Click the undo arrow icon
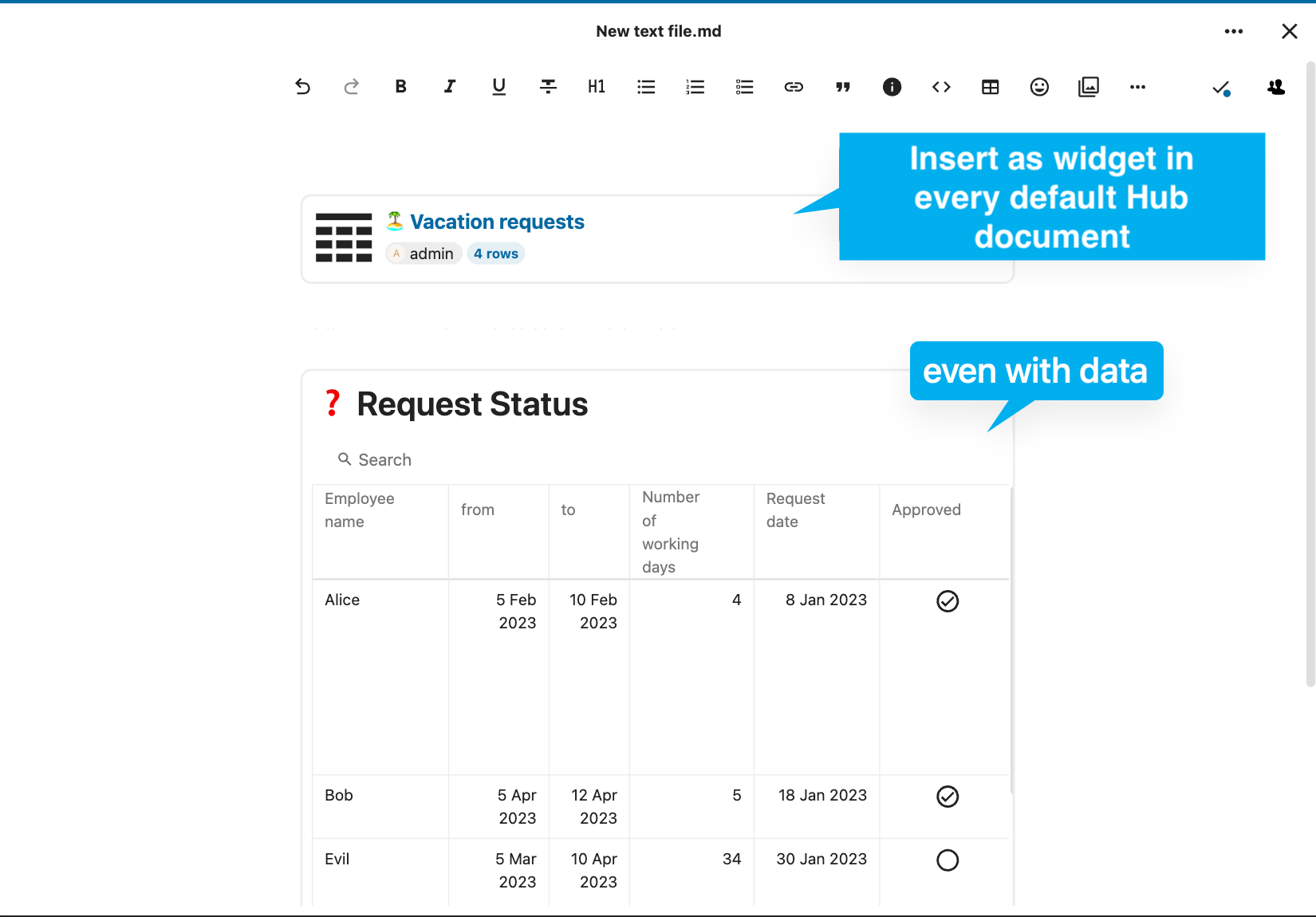Image resolution: width=1316 pixels, height=917 pixels. pos(302,87)
